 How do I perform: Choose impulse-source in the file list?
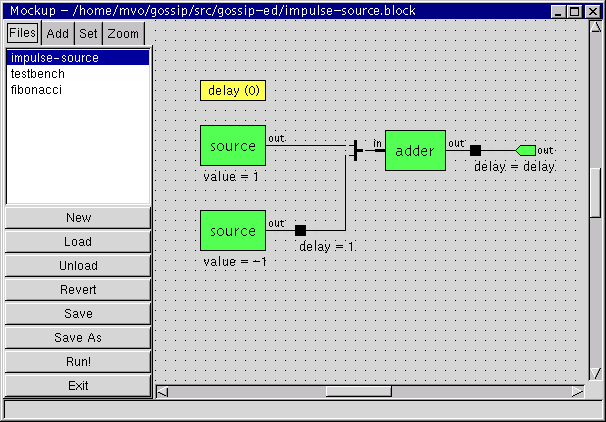pos(55,58)
